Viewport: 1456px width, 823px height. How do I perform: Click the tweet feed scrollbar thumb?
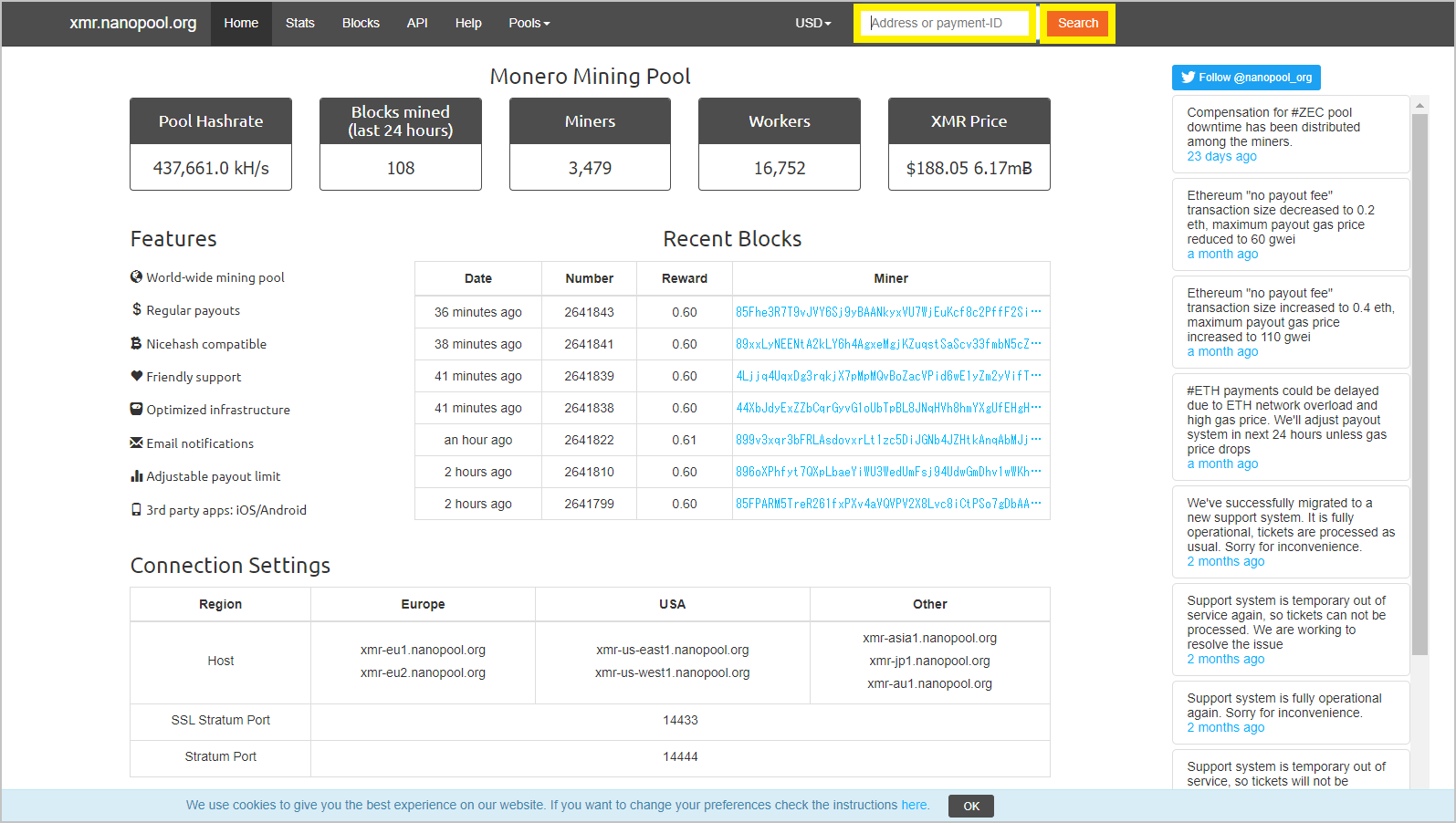coord(1419,384)
